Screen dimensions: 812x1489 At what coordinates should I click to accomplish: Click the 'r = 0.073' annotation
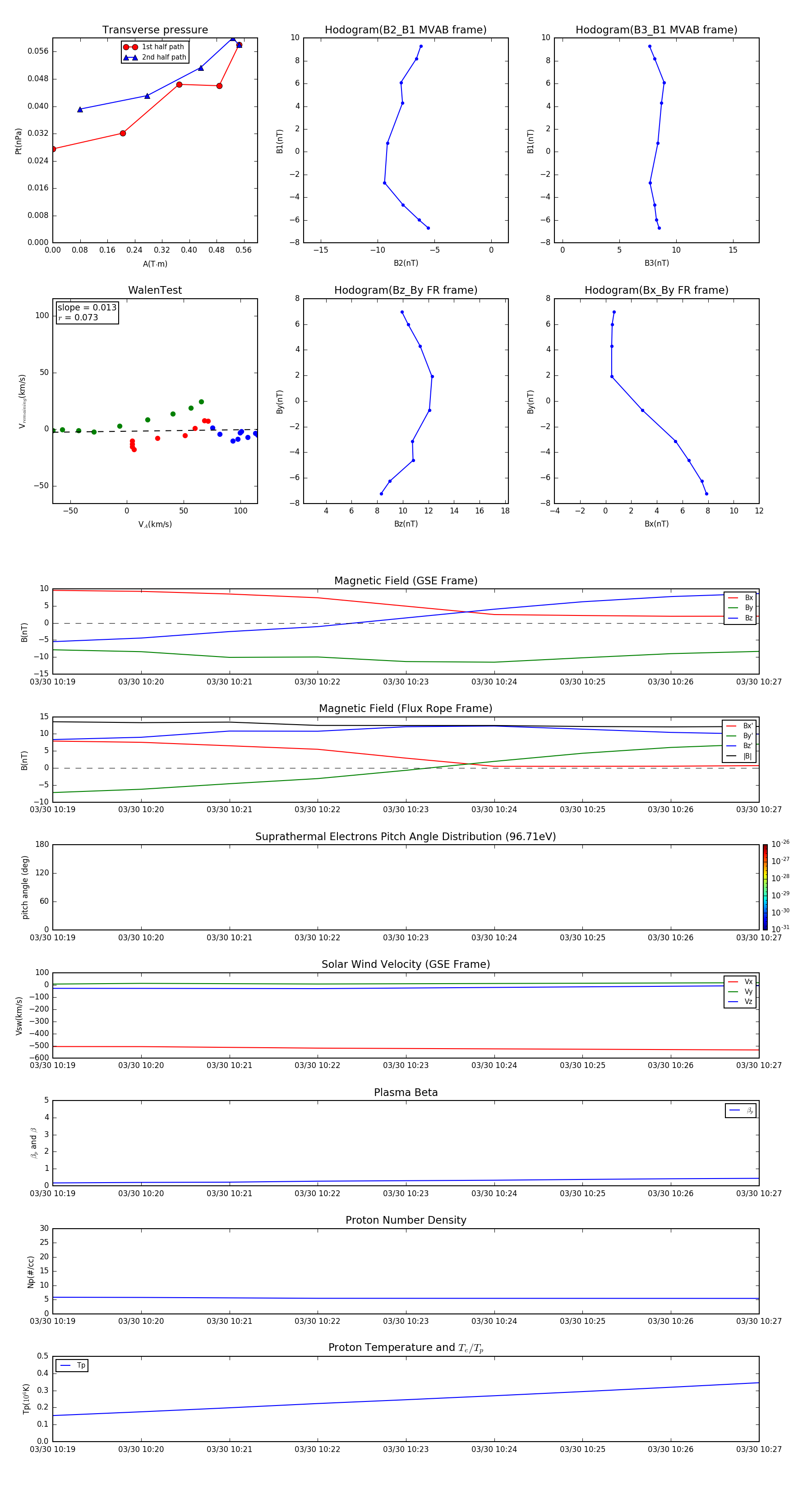[x=78, y=317]
